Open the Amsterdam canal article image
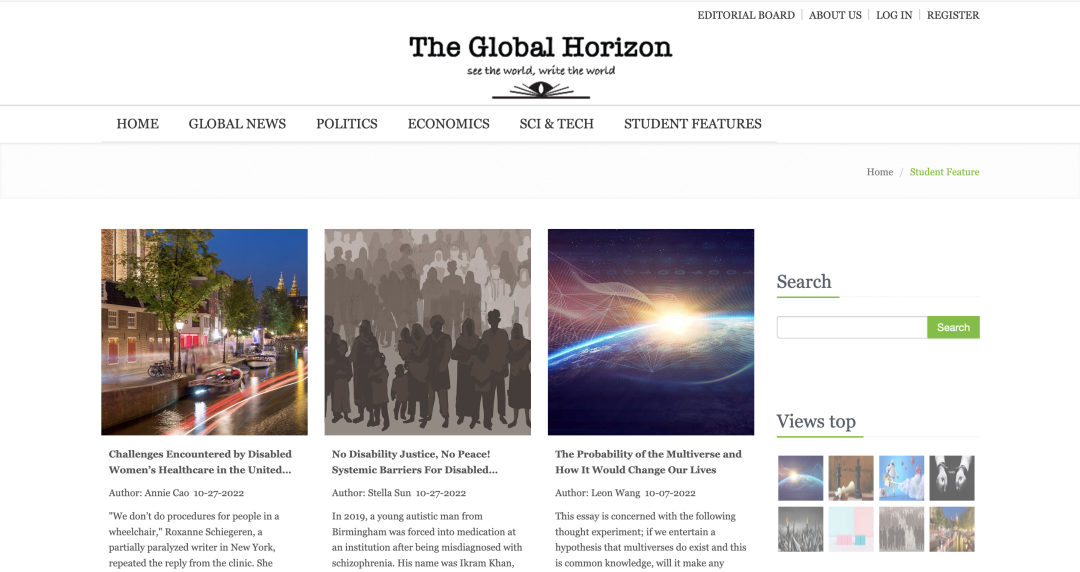The image size is (1080, 572). 205,332
